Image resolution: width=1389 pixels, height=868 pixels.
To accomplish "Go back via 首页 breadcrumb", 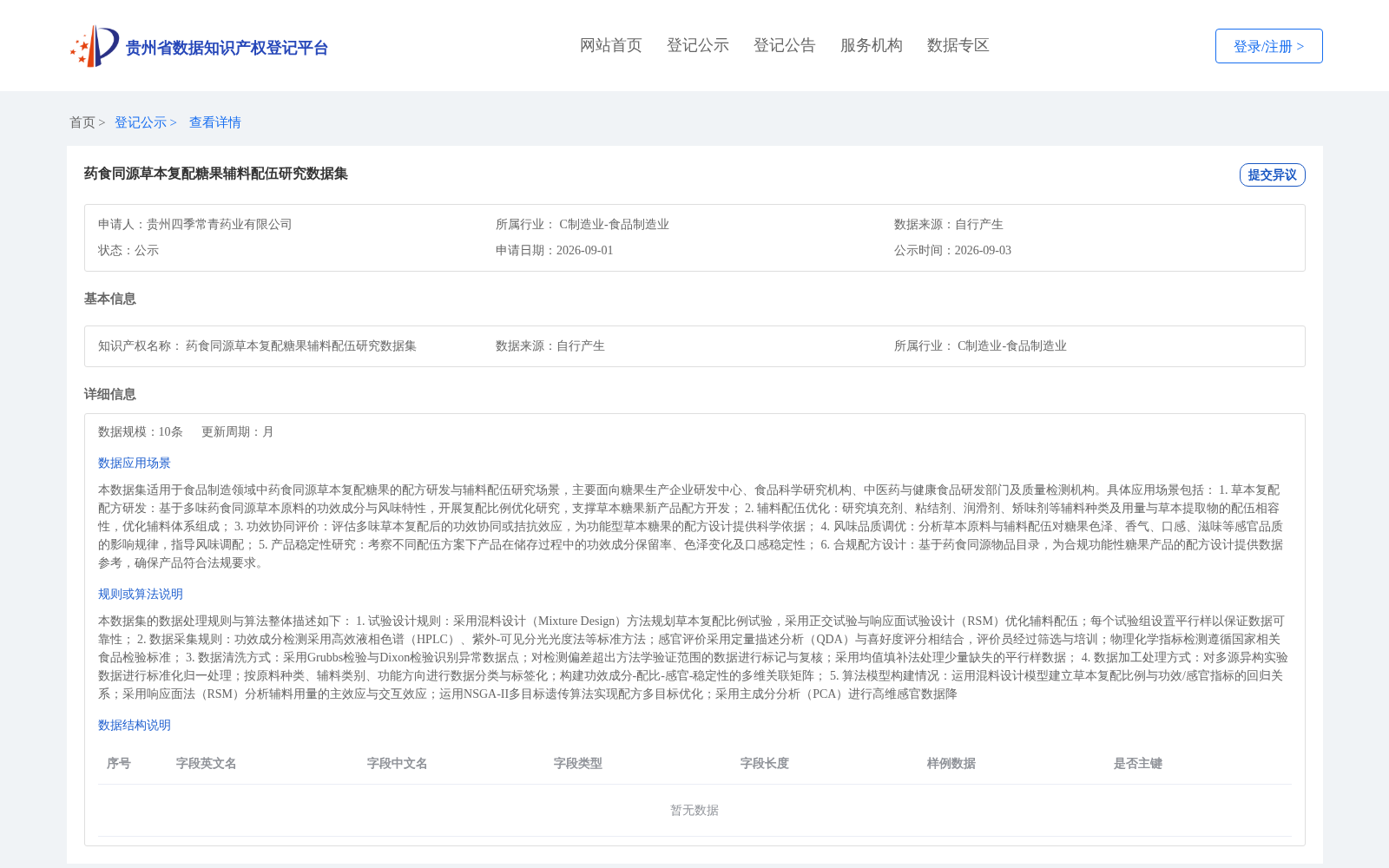I will pyautogui.click(x=82, y=122).
